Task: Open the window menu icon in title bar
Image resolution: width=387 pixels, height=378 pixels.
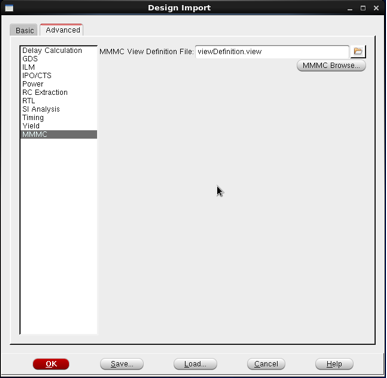Action: [x=9, y=8]
